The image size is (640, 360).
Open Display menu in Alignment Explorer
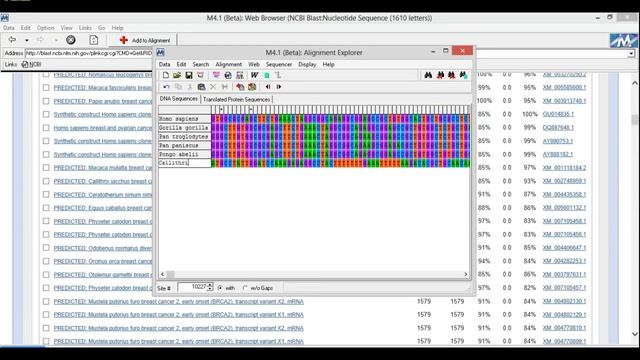[x=307, y=64]
